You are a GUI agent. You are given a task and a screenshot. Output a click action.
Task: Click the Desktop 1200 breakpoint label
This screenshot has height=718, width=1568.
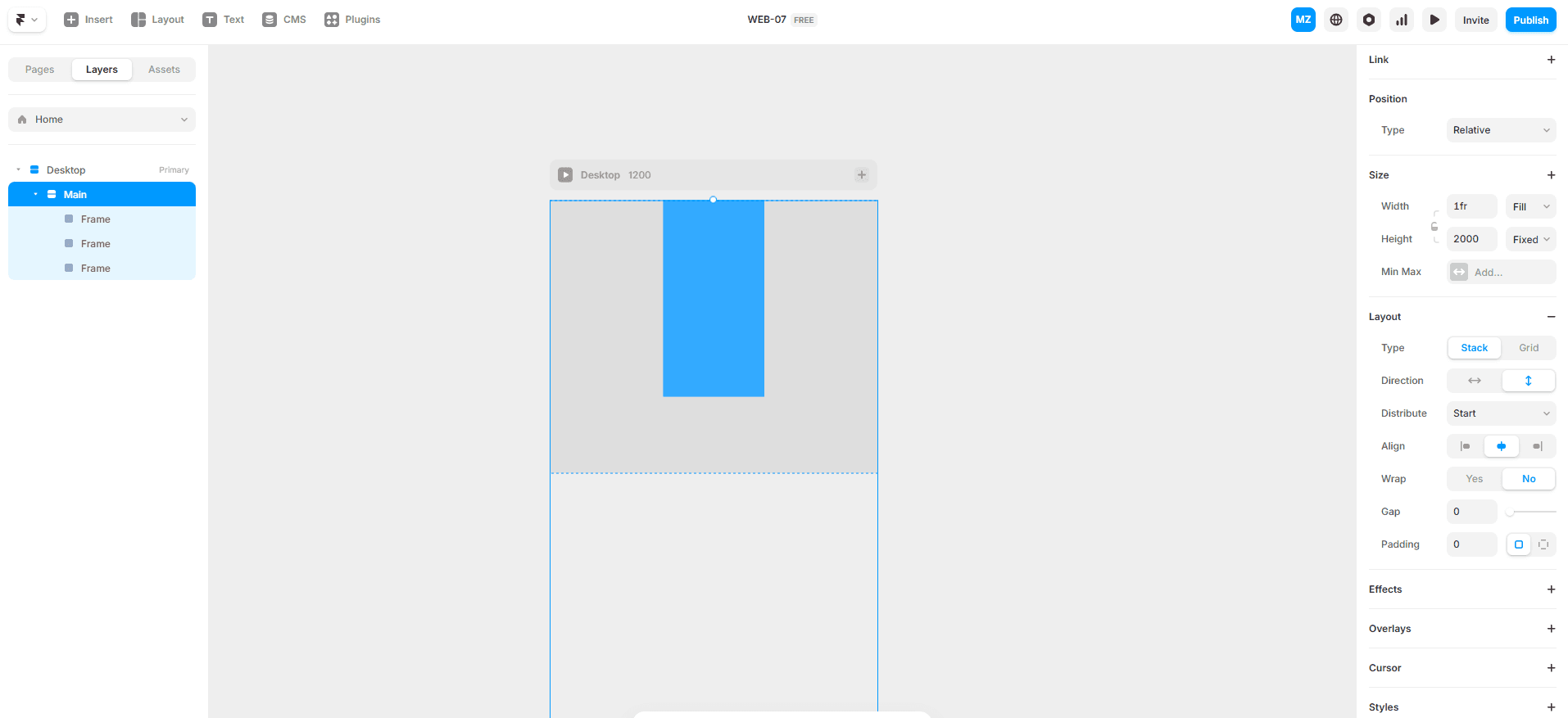click(x=615, y=175)
